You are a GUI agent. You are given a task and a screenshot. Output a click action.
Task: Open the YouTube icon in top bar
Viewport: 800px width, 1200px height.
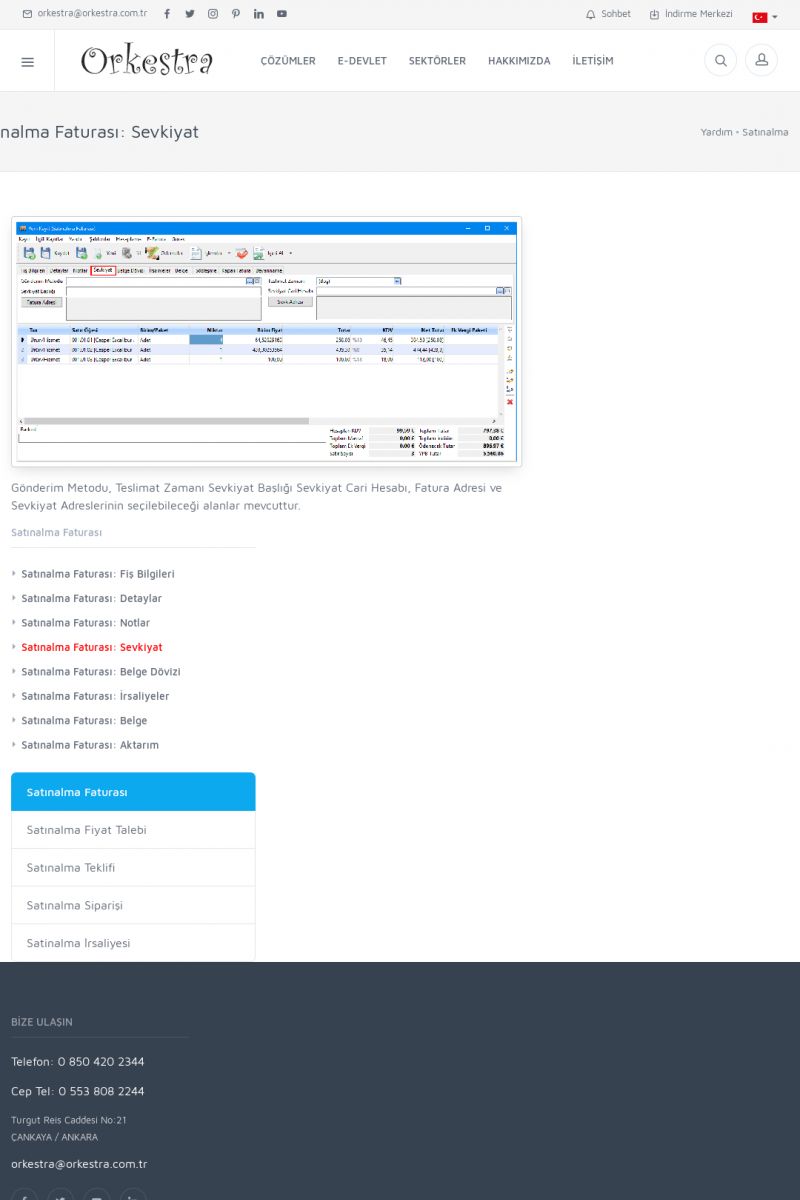pos(282,14)
